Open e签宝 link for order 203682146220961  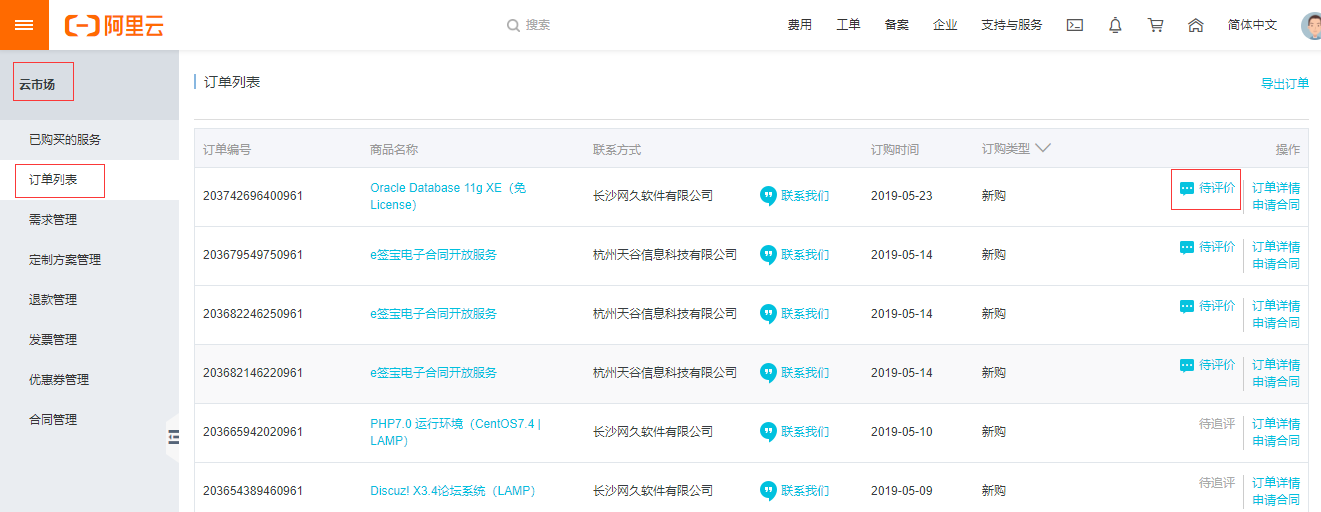[433, 373]
